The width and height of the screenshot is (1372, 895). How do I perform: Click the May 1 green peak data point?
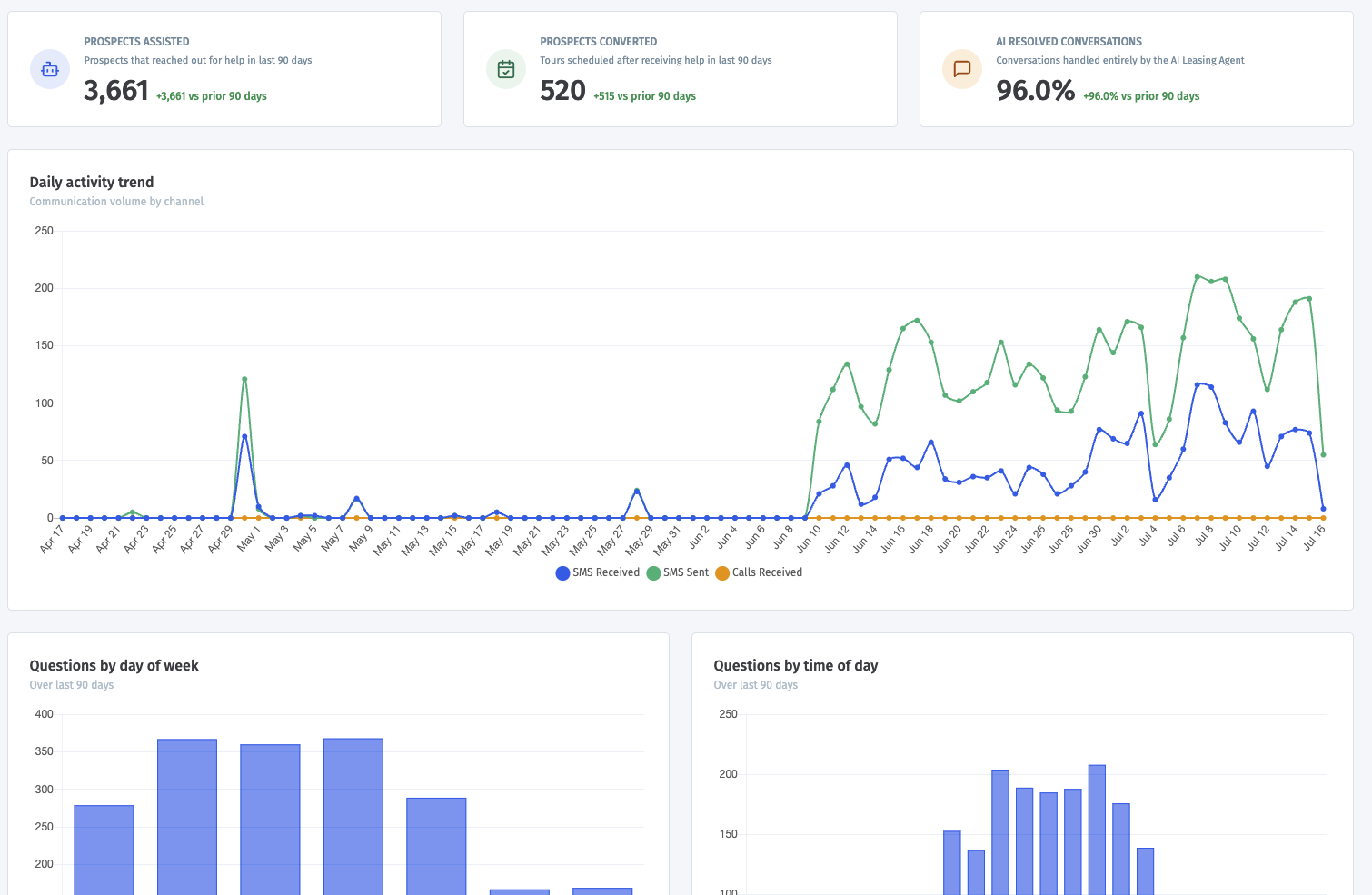pyautogui.click(x=244, y=379)
